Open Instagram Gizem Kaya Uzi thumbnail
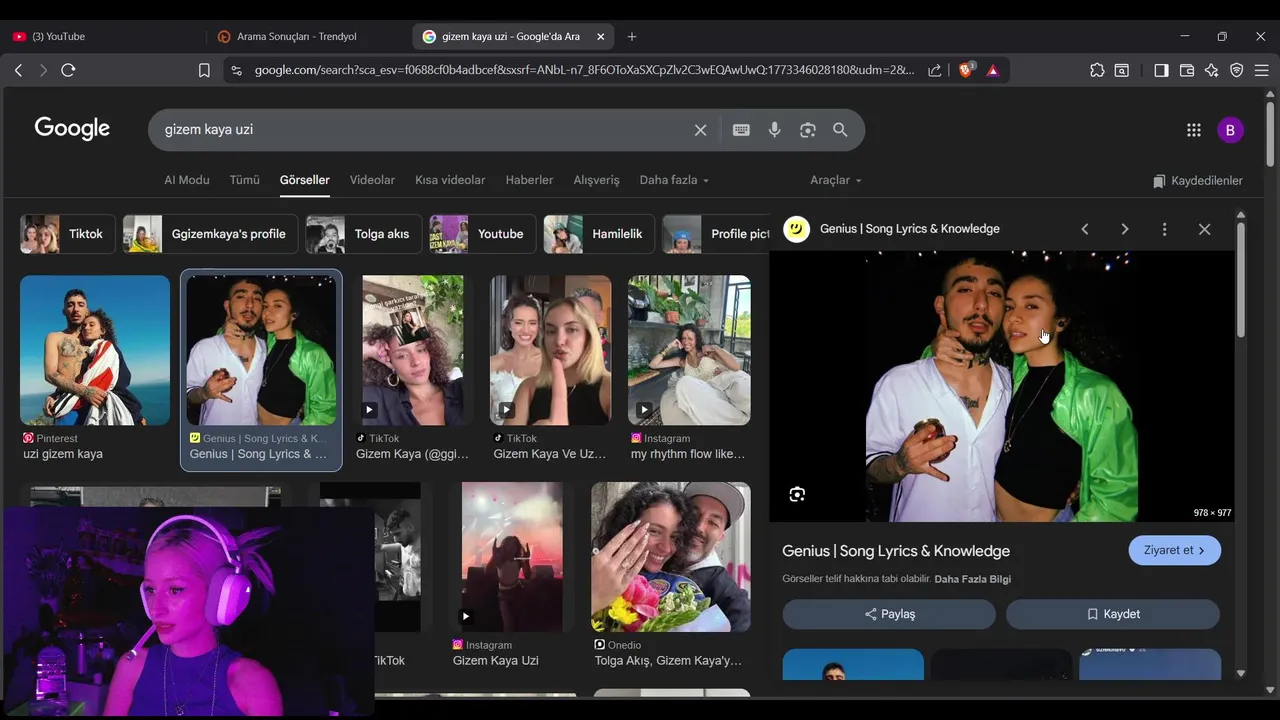Image resolution: width=1280 pixels, height=720 pixels. 512,557
